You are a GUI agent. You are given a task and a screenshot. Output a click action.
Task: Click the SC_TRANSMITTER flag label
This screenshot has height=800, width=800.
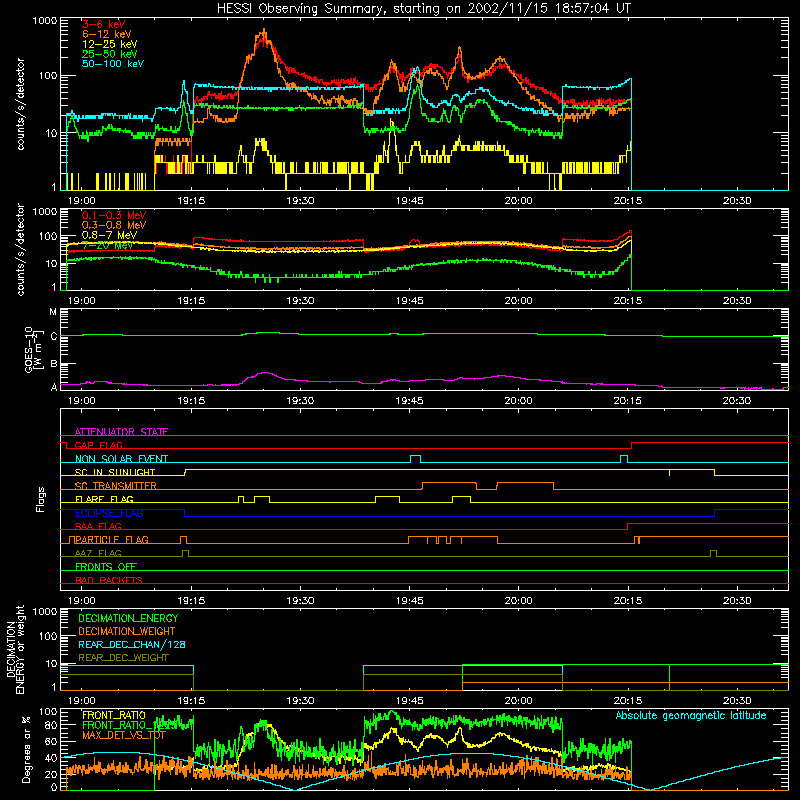(x=116, y=486)
